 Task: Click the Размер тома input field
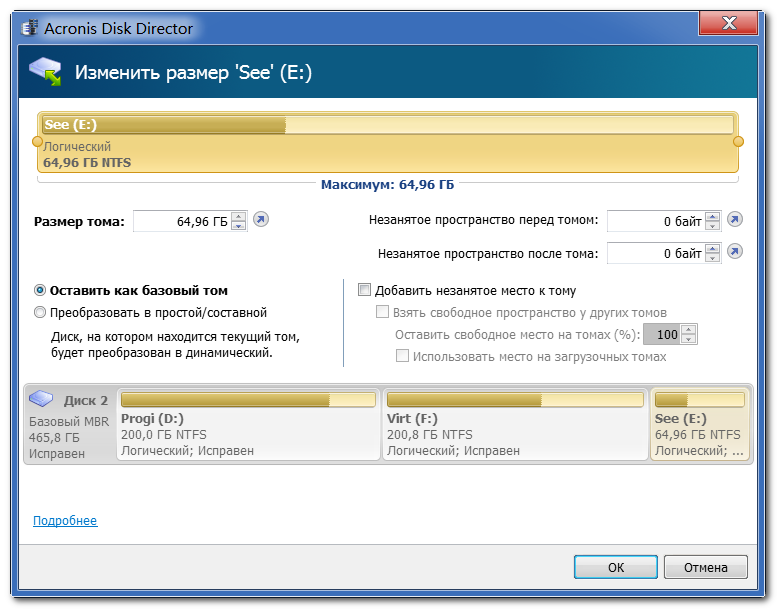pos(182,221)
